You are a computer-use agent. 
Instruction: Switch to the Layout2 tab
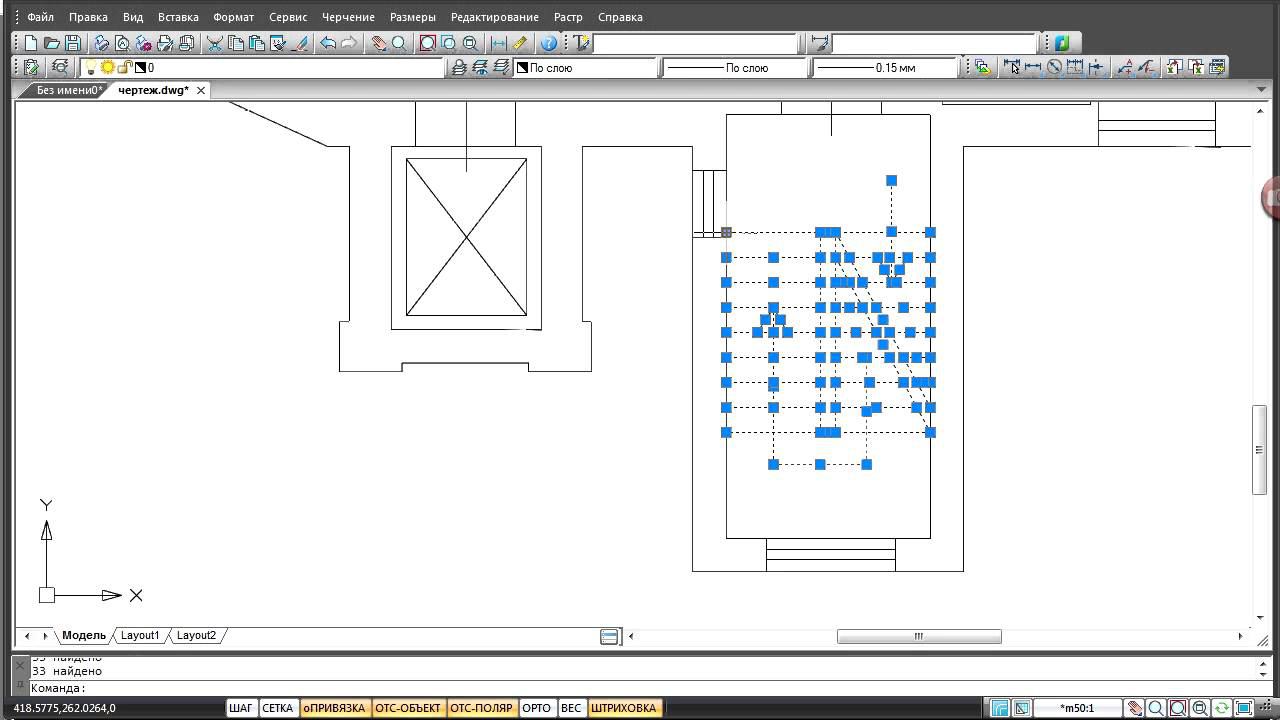tap(196, 635)
